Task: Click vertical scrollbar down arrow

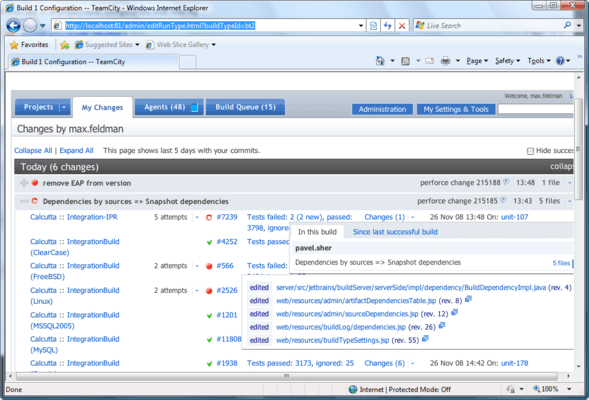Action: [x=578, y=366]
